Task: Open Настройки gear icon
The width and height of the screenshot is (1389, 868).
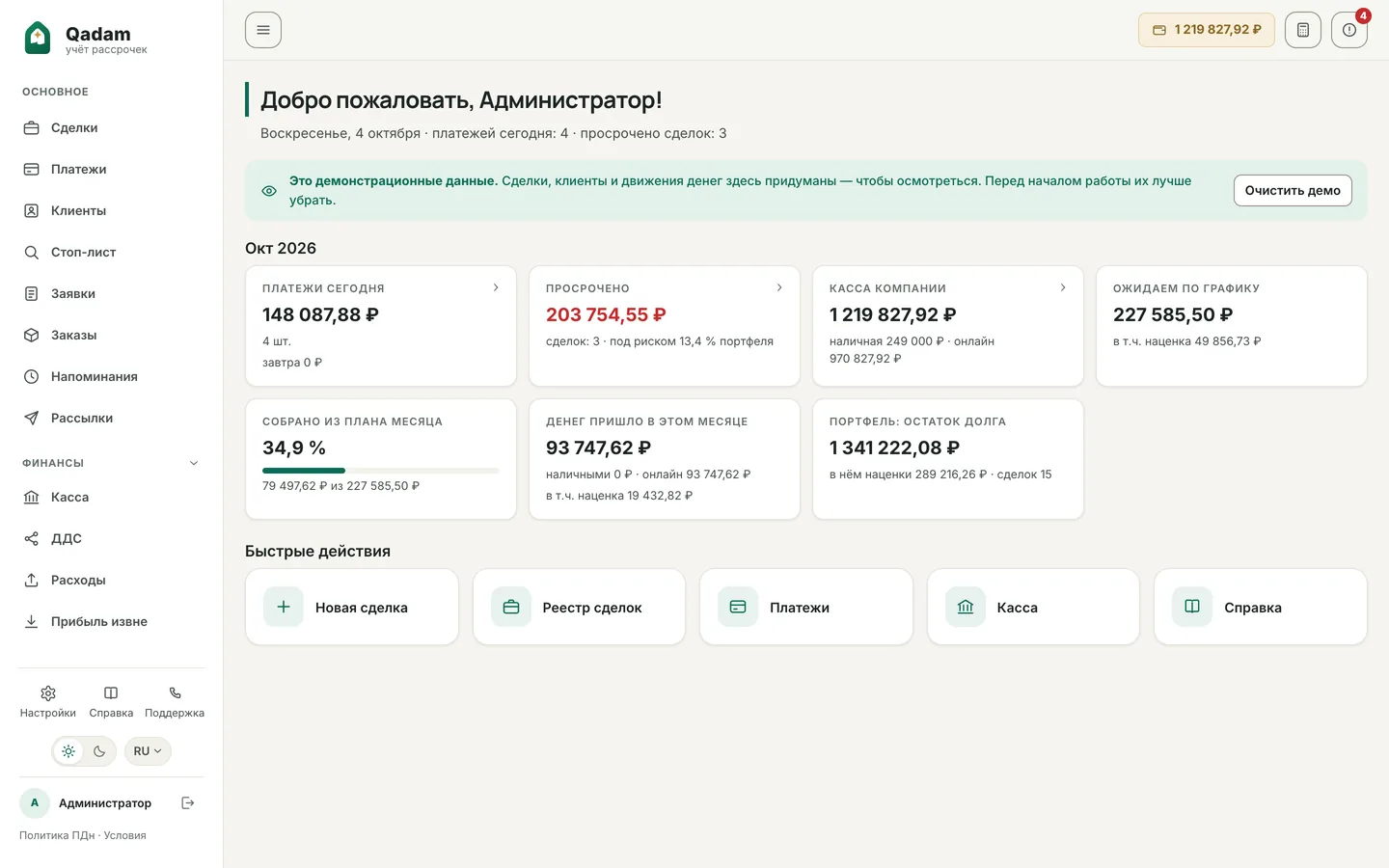Action: point(48,693)
